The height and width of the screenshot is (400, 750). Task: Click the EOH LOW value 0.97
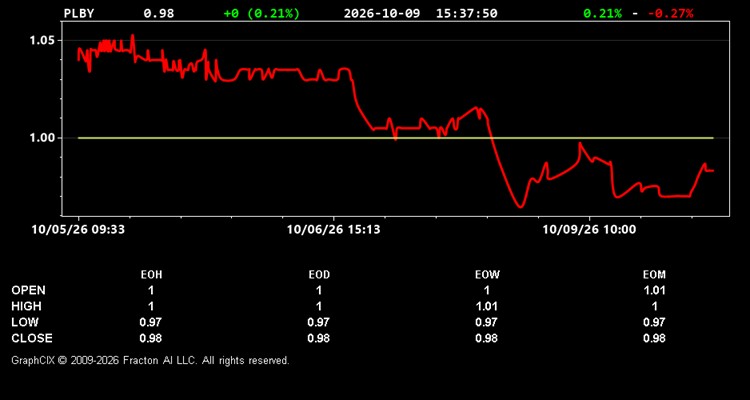151,322
